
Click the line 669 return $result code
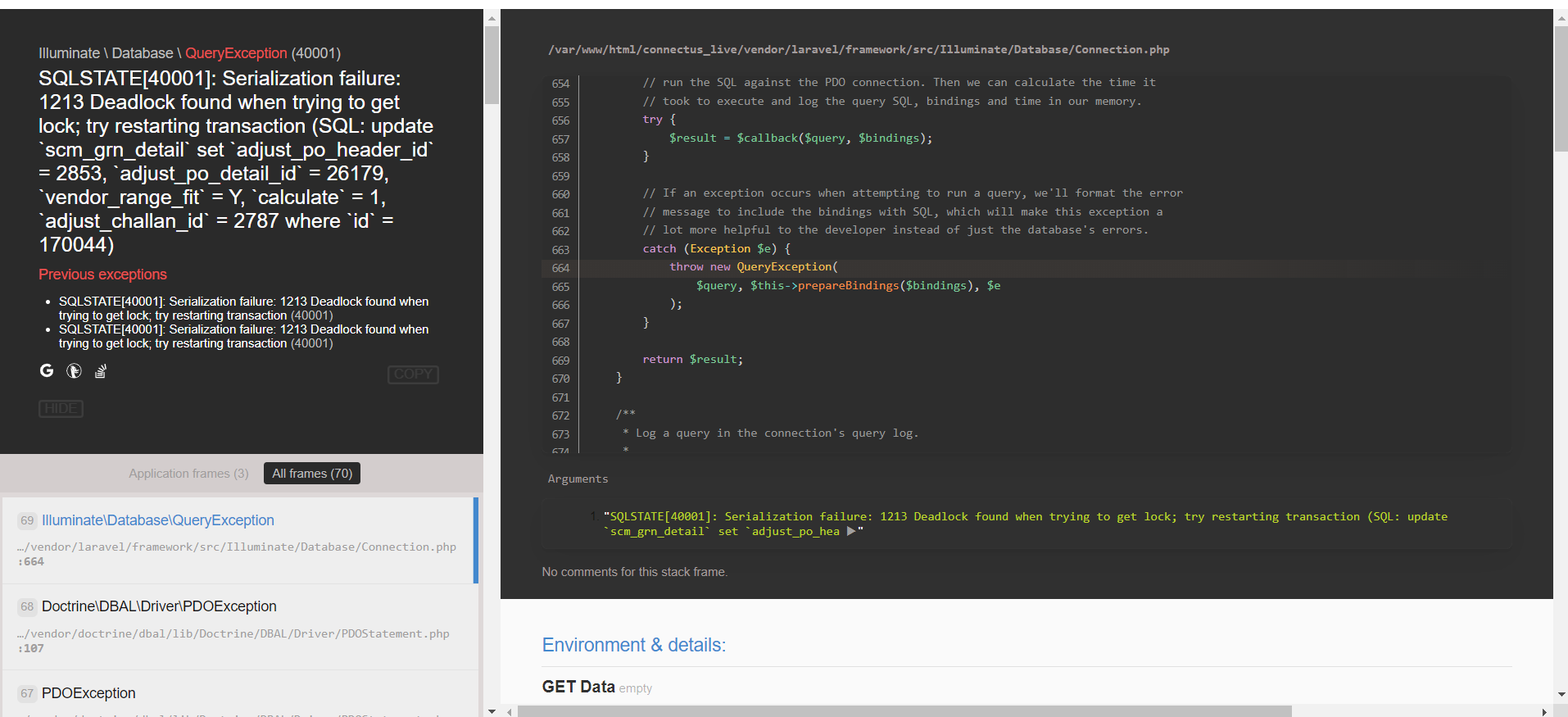(692, 360)
